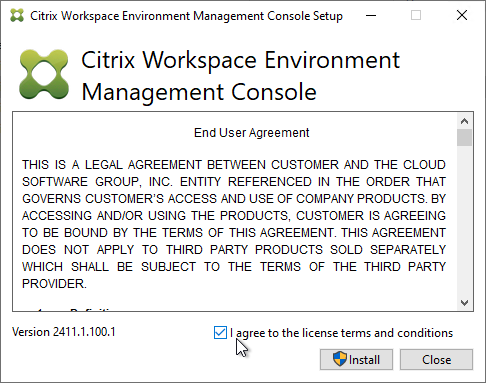Click the agreement scrollbar's up arrow
The height and width of the screenshot is (383, 486).
tap(464, 121)
